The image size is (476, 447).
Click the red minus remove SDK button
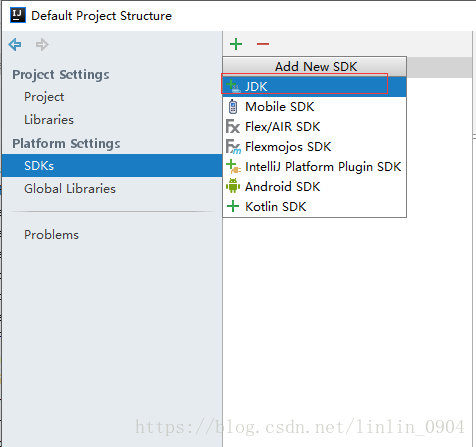263,44
